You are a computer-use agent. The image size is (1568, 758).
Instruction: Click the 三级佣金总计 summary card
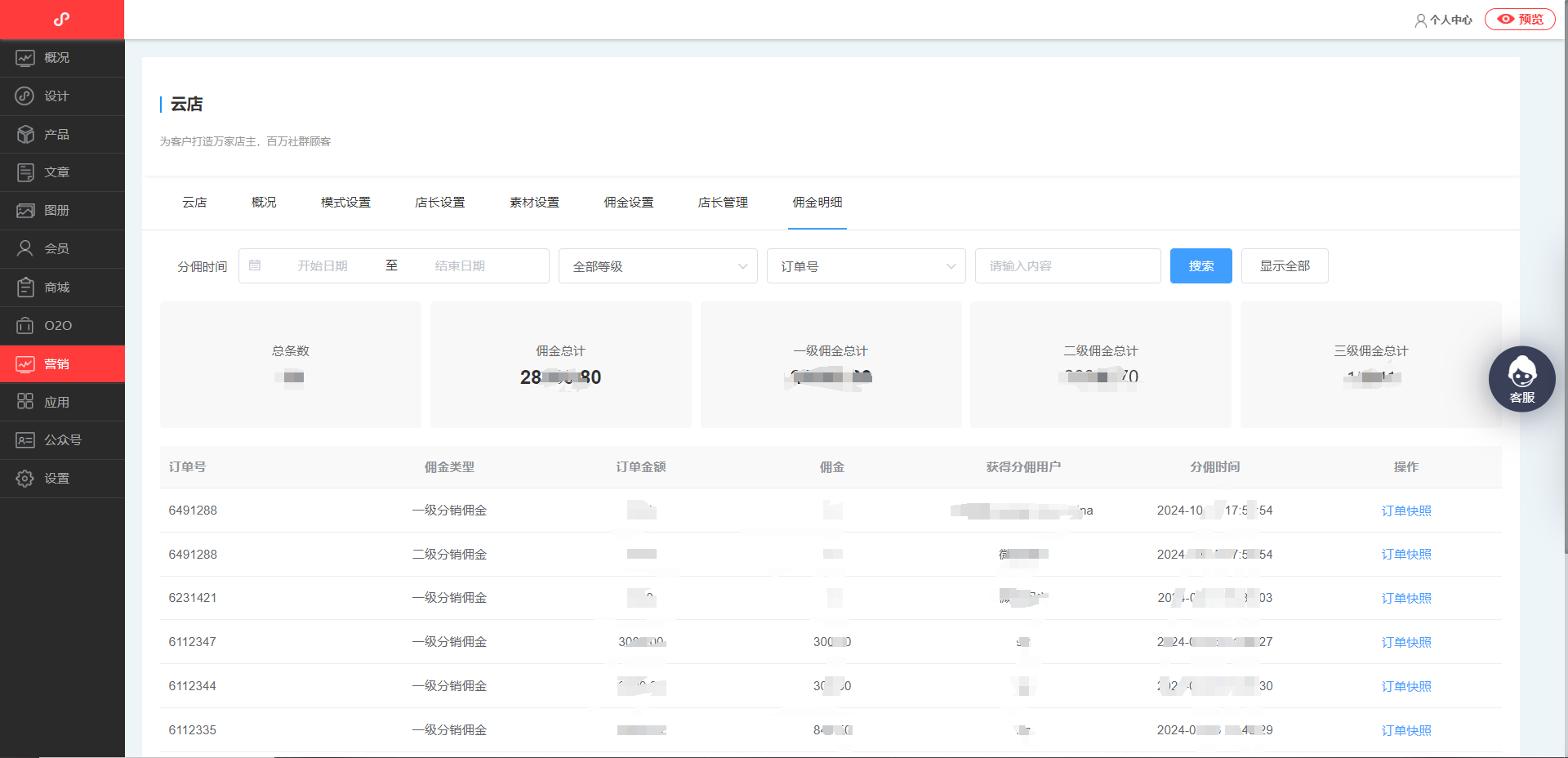coord(1370,364)
